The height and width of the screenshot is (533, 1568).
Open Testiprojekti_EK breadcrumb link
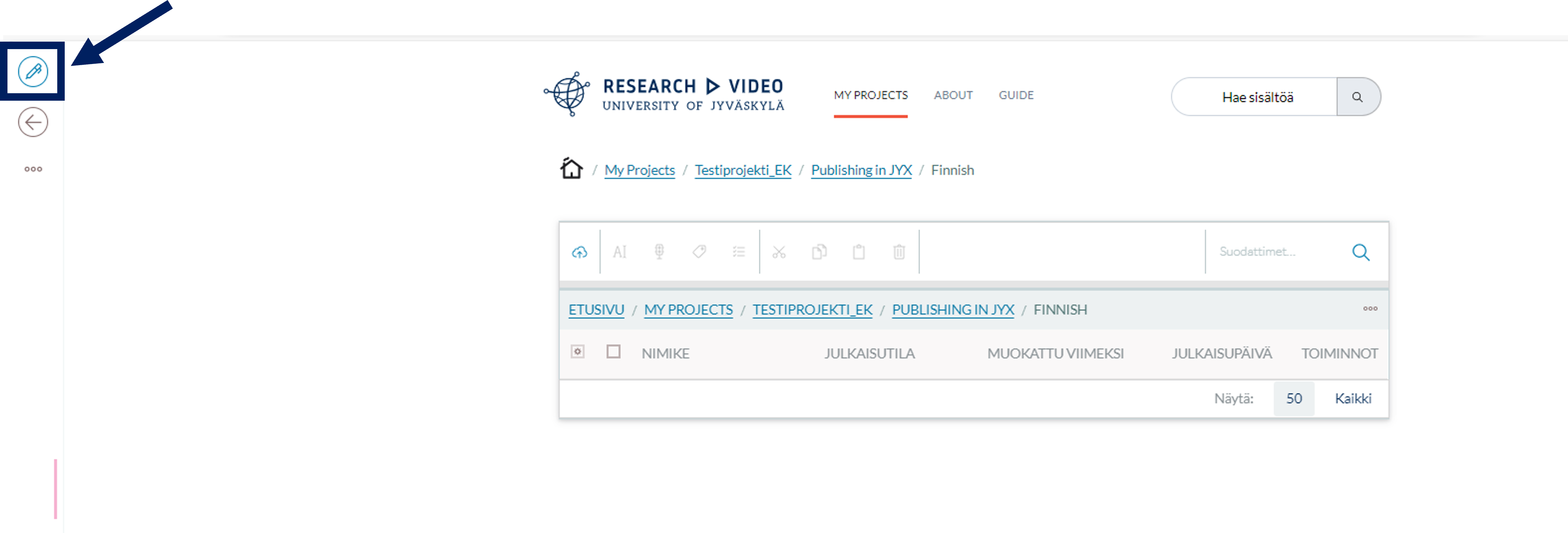(x=743, y=170)
